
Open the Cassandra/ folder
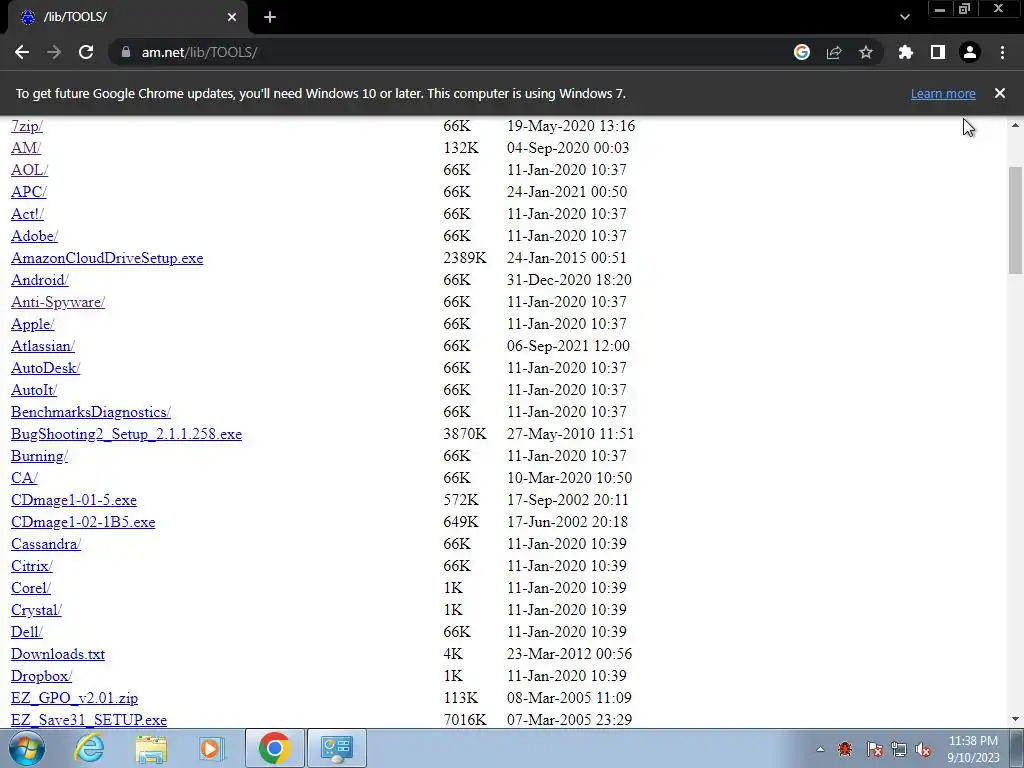point(46,544)
